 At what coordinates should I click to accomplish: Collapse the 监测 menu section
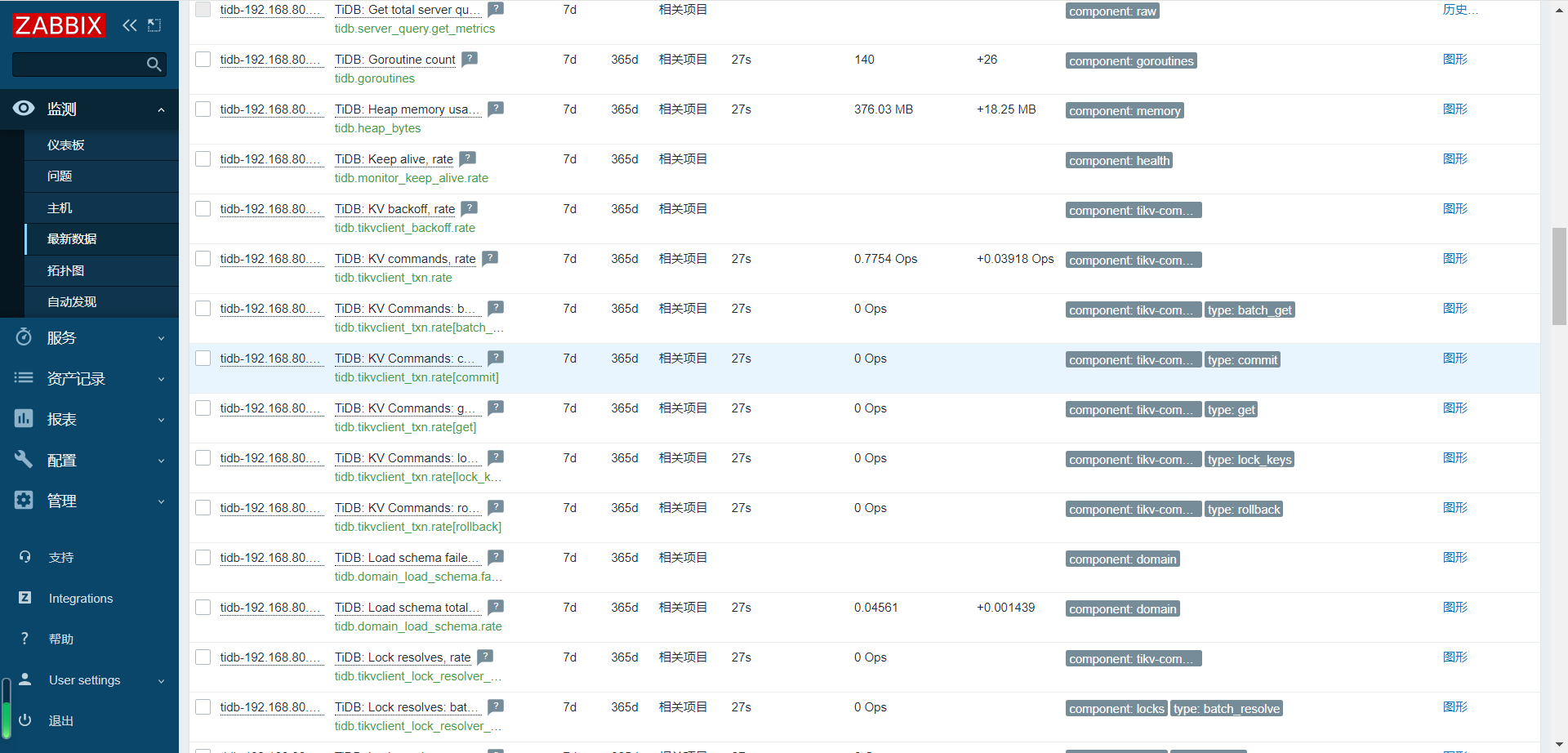pos(161,109)
